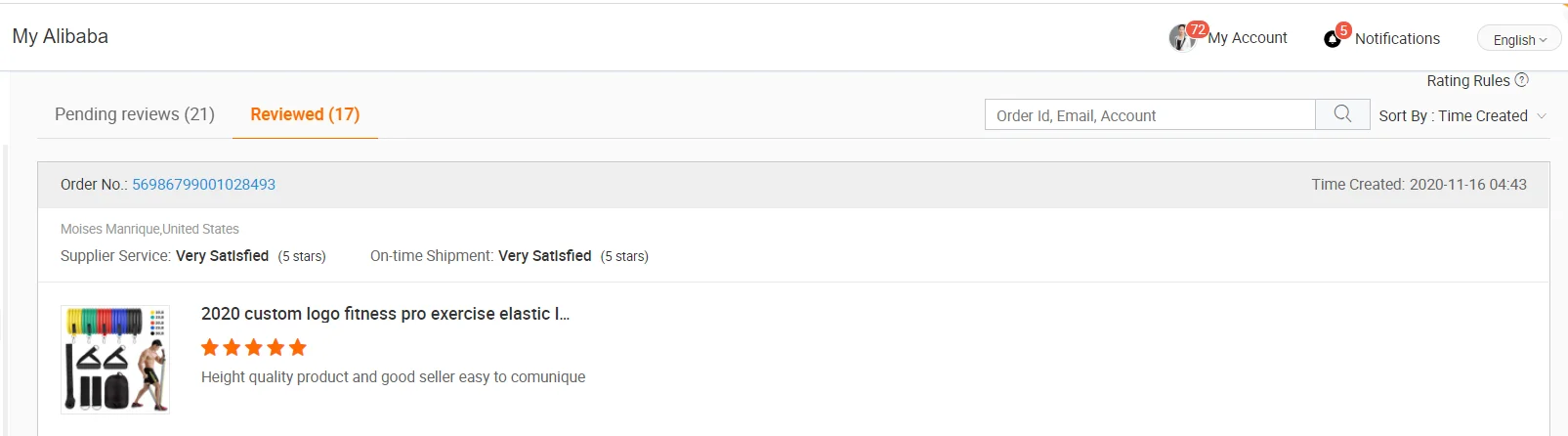Select the Reviewed (17) tab
The width and height of the screenshot is (1568, 436).
pyautogui.click(x=305, y=114)
